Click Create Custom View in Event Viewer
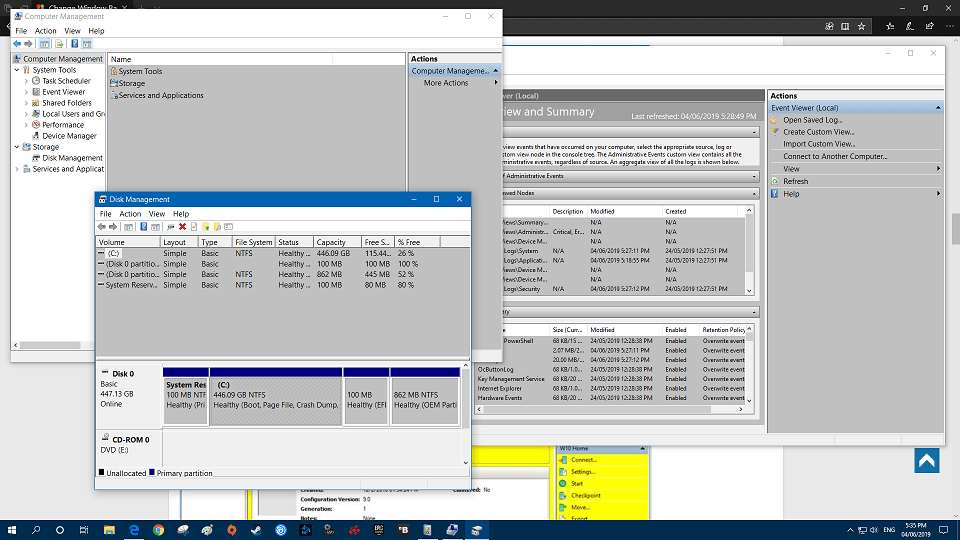Image resolution: width=960 pixels, height=540 pixels. (819, 132)
